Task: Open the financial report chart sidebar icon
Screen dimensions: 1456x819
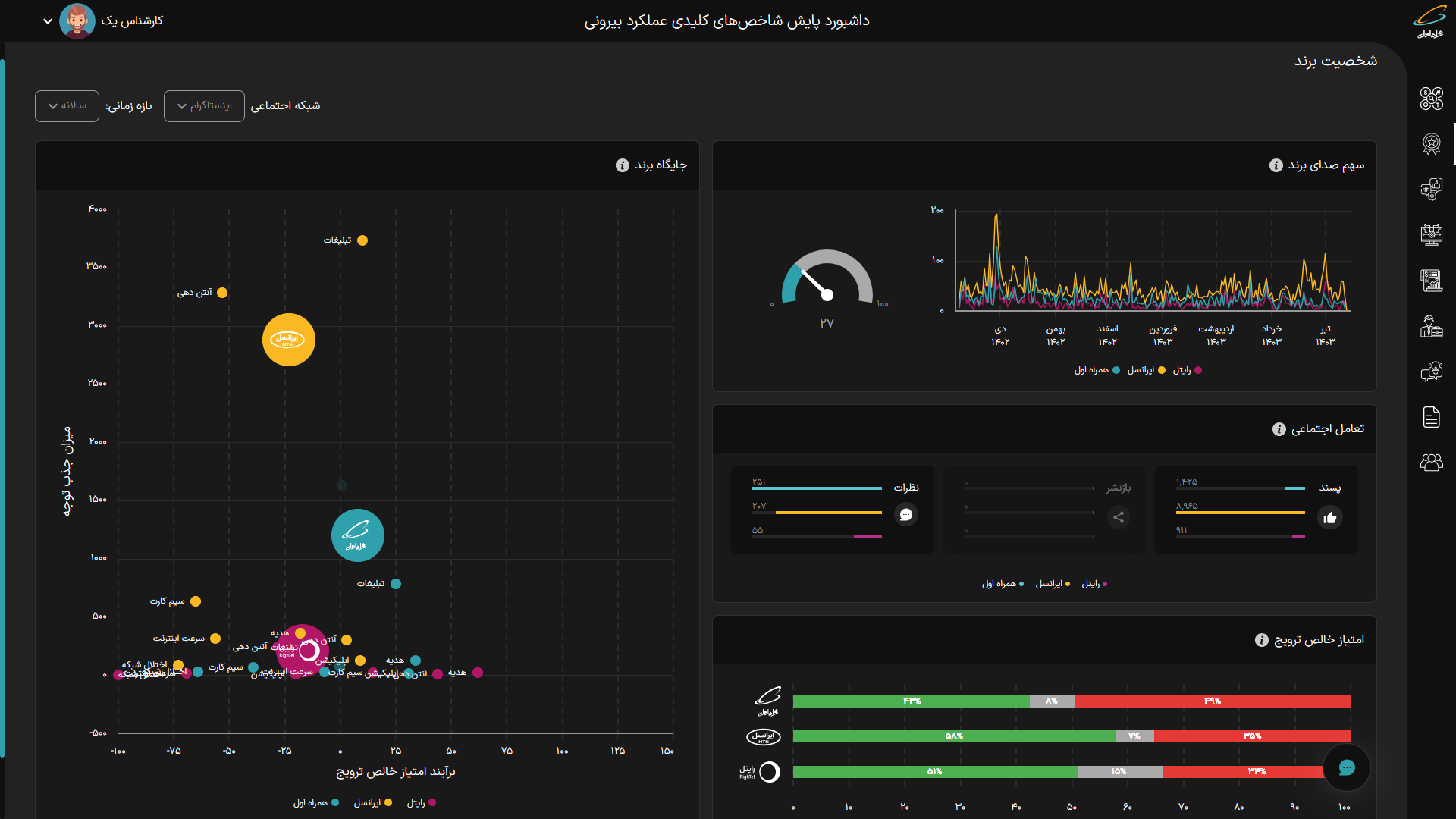Action: click(x=1431, y=280)
